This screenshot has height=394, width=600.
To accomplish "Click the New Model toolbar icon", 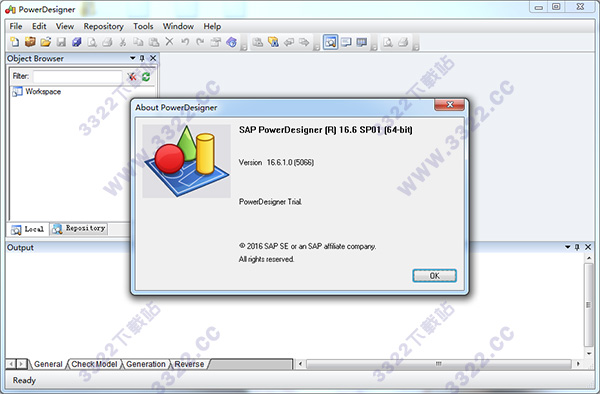I will [15, 42].
